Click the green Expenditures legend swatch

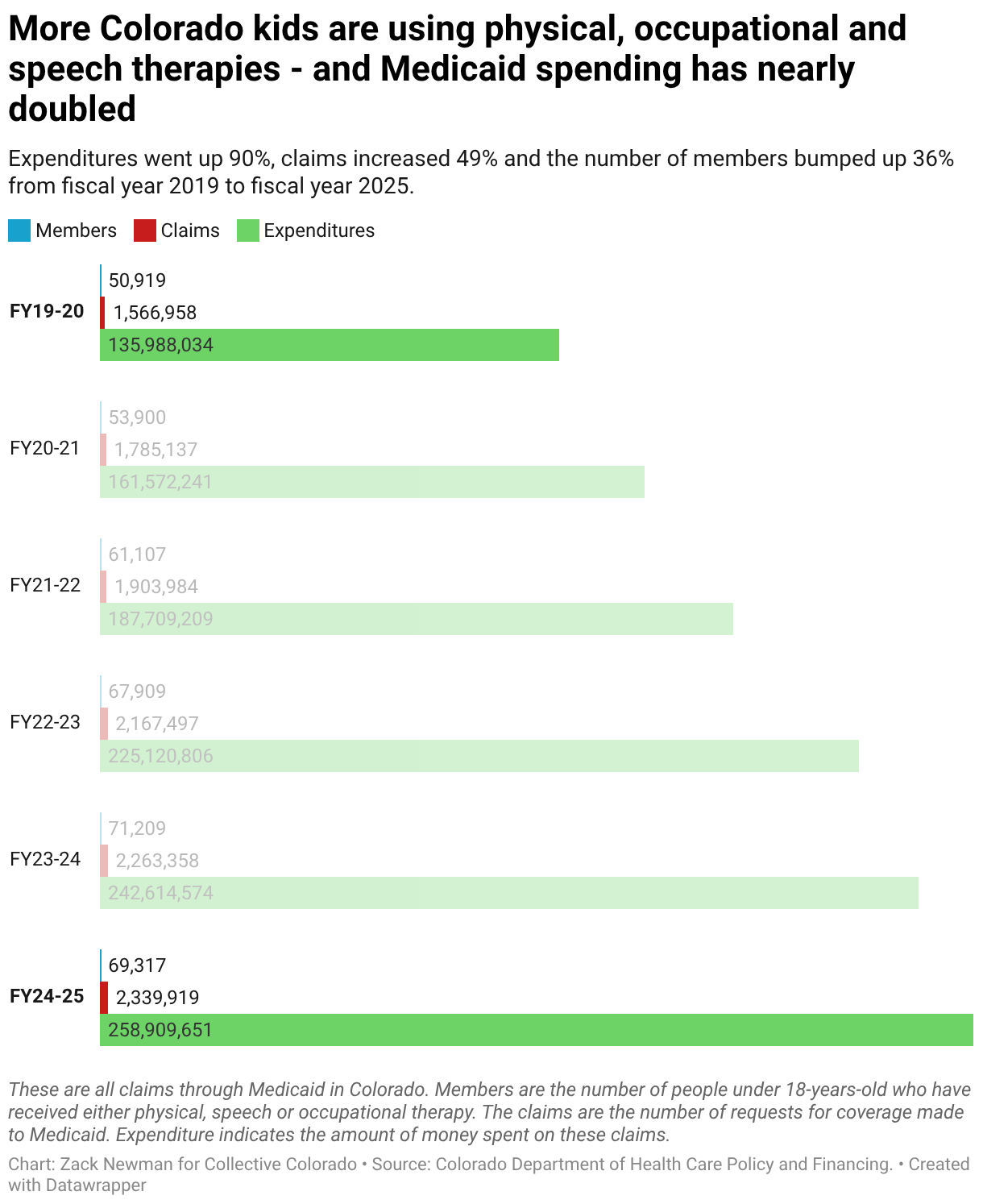coord(248,231)
